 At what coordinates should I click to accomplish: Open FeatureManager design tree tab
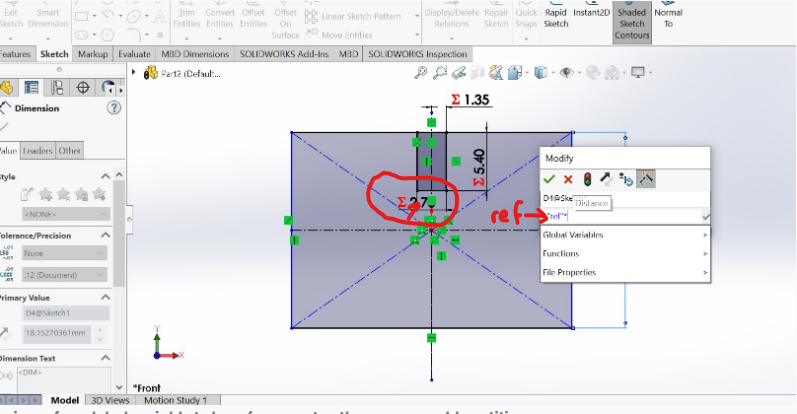coord(7,87)
